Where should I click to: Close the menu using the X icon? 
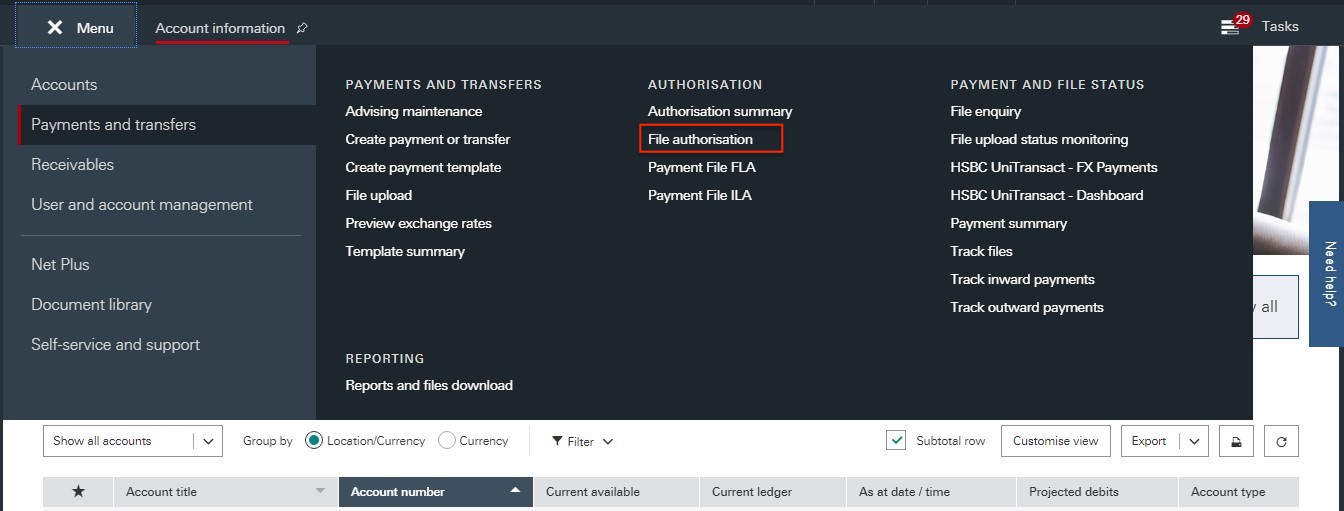(55, 28)
